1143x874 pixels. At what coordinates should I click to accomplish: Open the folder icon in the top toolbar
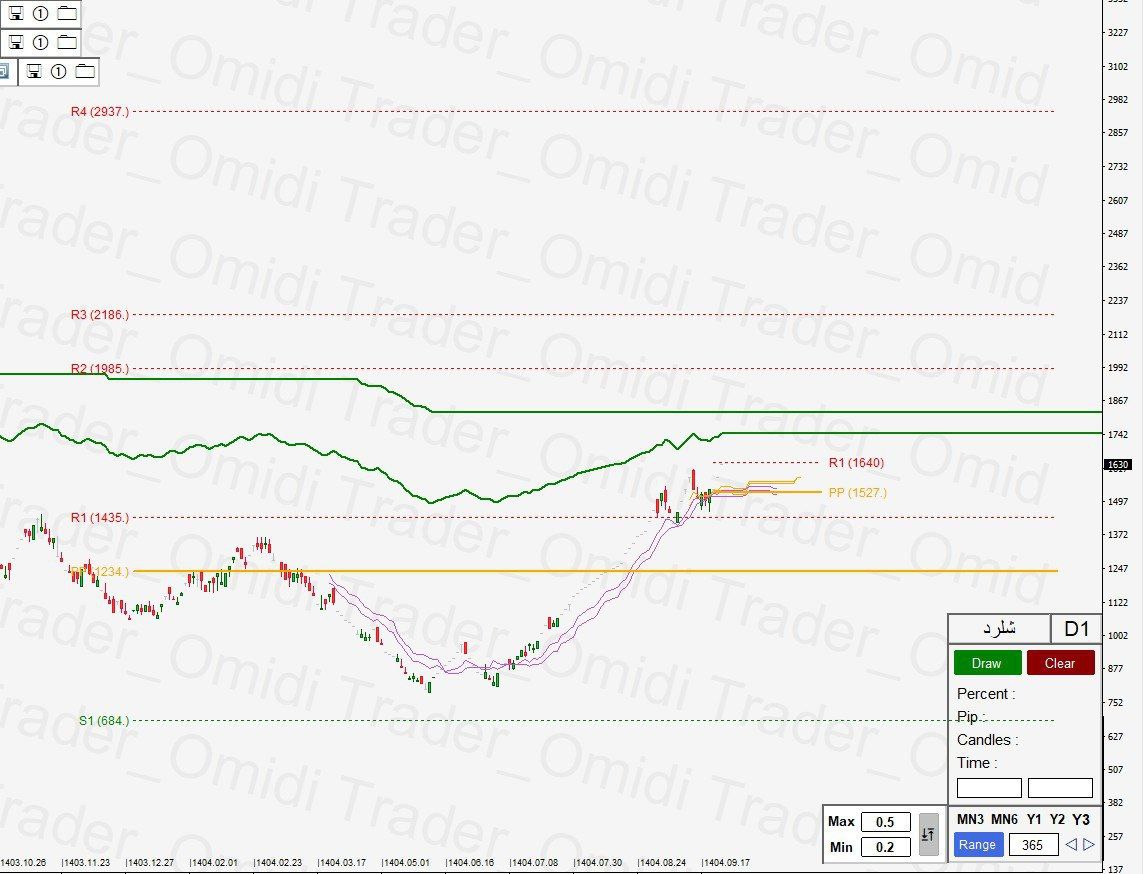coord(67,14)
